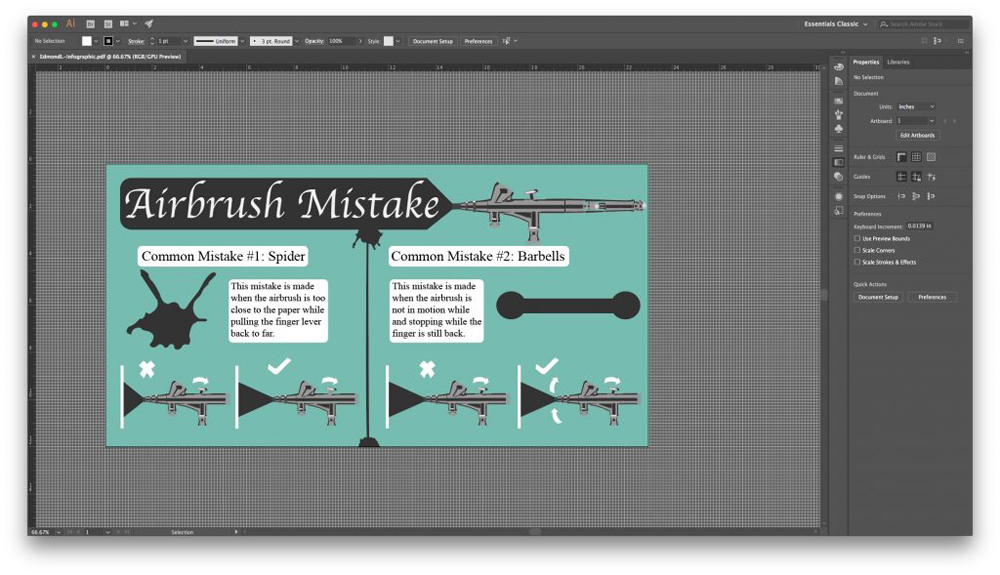
Task: Open the Essentials Classic workspace dropdown
Action: [835, 24]
